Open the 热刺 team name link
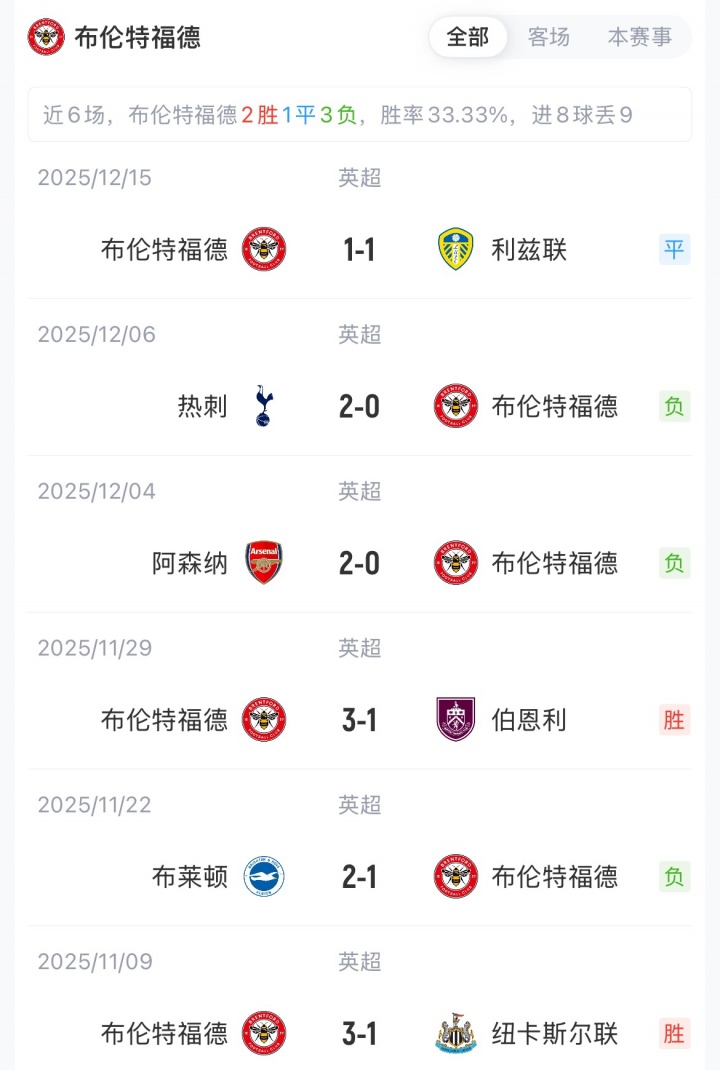Screen dimensions: 720x1070 [x=202, y=406]
